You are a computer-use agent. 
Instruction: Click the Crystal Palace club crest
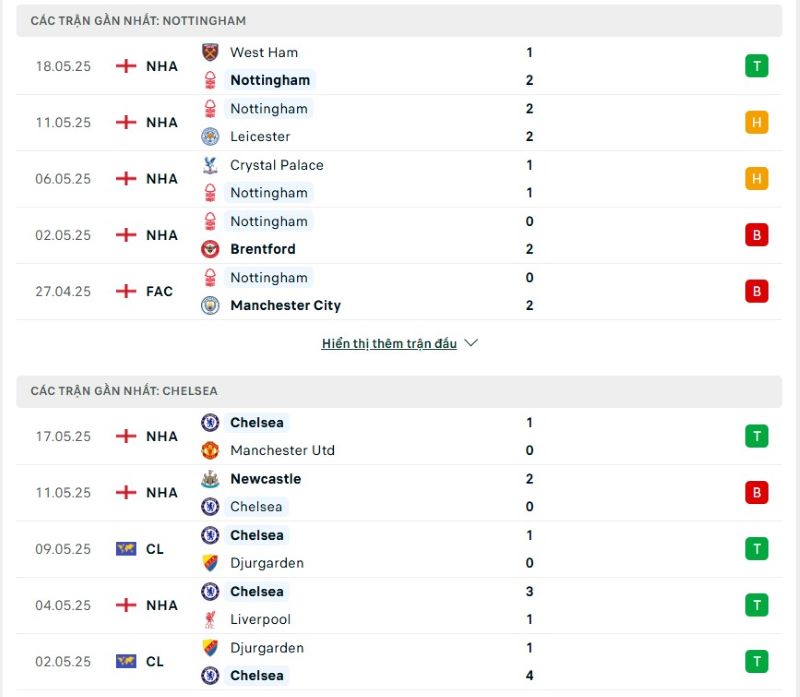210,165
